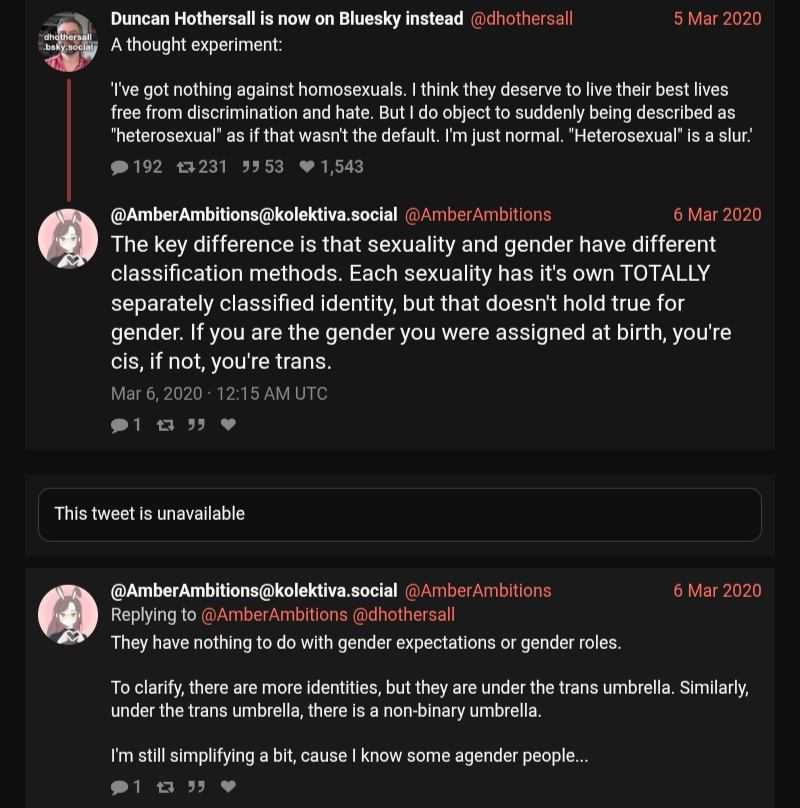800x808 pixels.
Task: Retweet the tweet dated Mar 6, 2020 12:15 AM
Action: (x=165, y=425)
